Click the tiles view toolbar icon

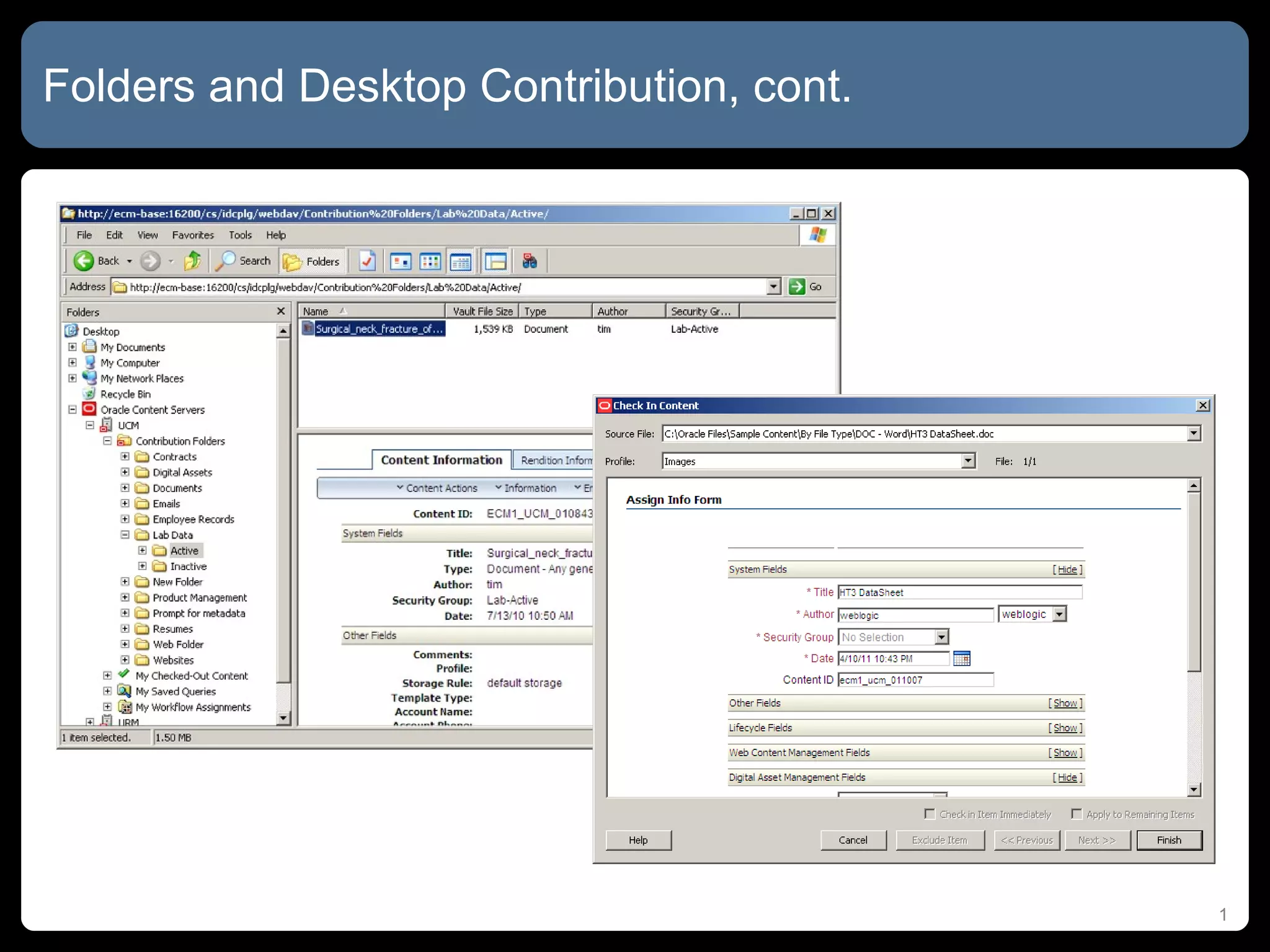(x=401, y=261)
